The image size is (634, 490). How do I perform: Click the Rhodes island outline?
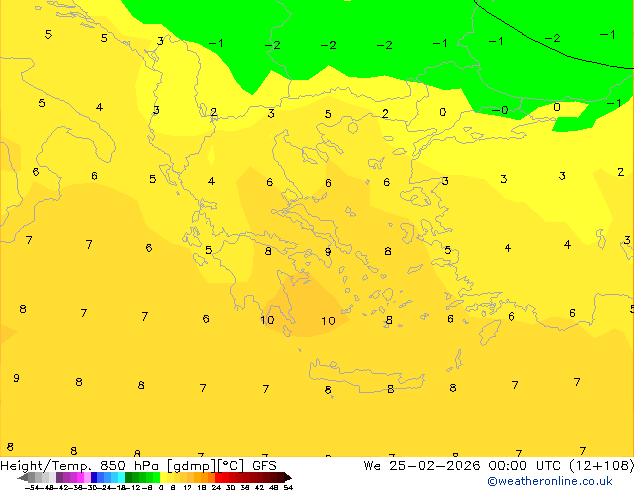(x=489, y=332)
